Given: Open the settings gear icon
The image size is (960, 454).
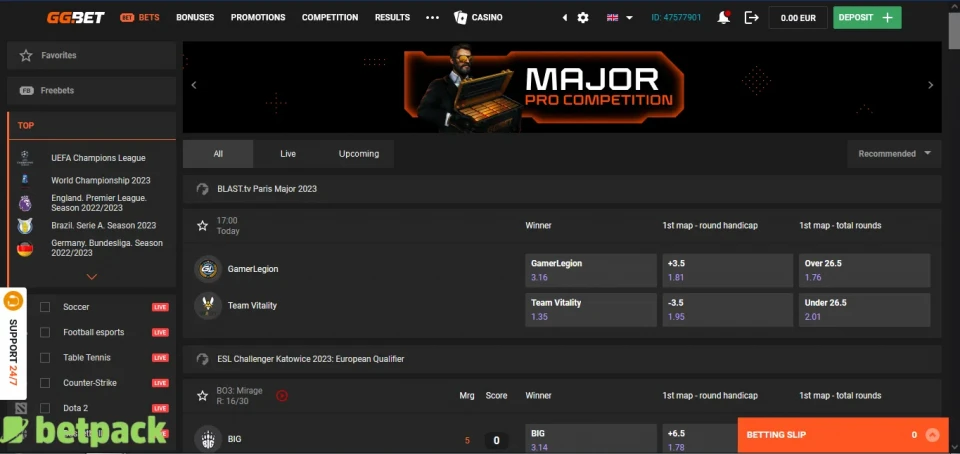Looking at the screenshot, I should [583, 18].
